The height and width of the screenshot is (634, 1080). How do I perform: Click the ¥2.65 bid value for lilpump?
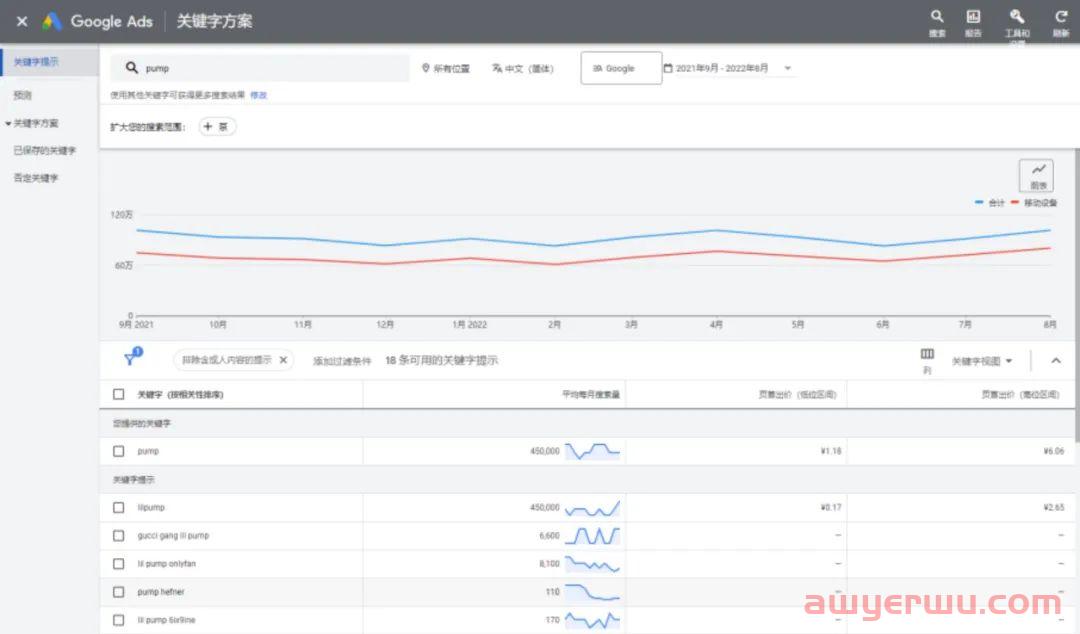point(1054,508)
